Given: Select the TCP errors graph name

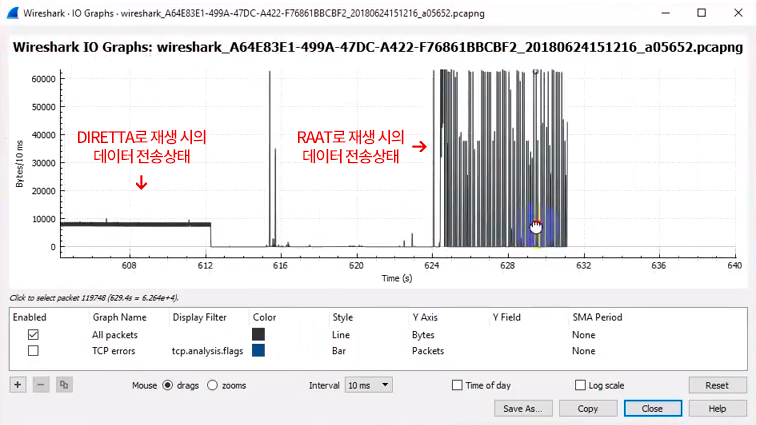Looking at the screenshot, I should [x=113, y=351].
